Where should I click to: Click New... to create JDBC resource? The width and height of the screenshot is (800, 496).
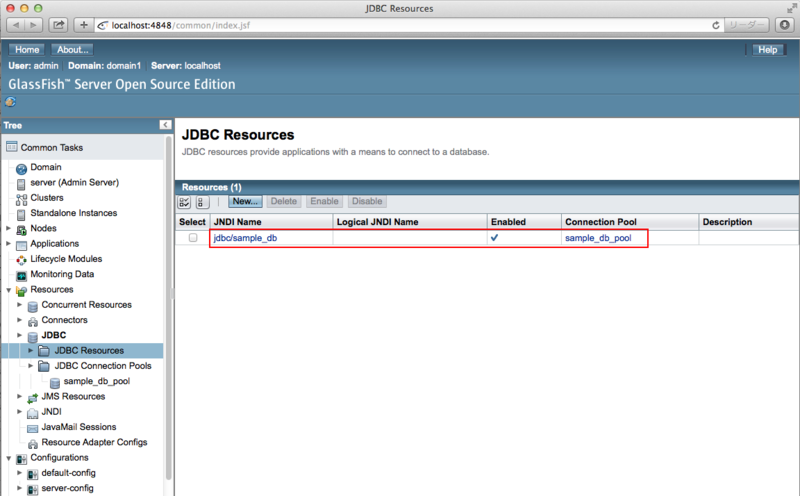(245, 201)
